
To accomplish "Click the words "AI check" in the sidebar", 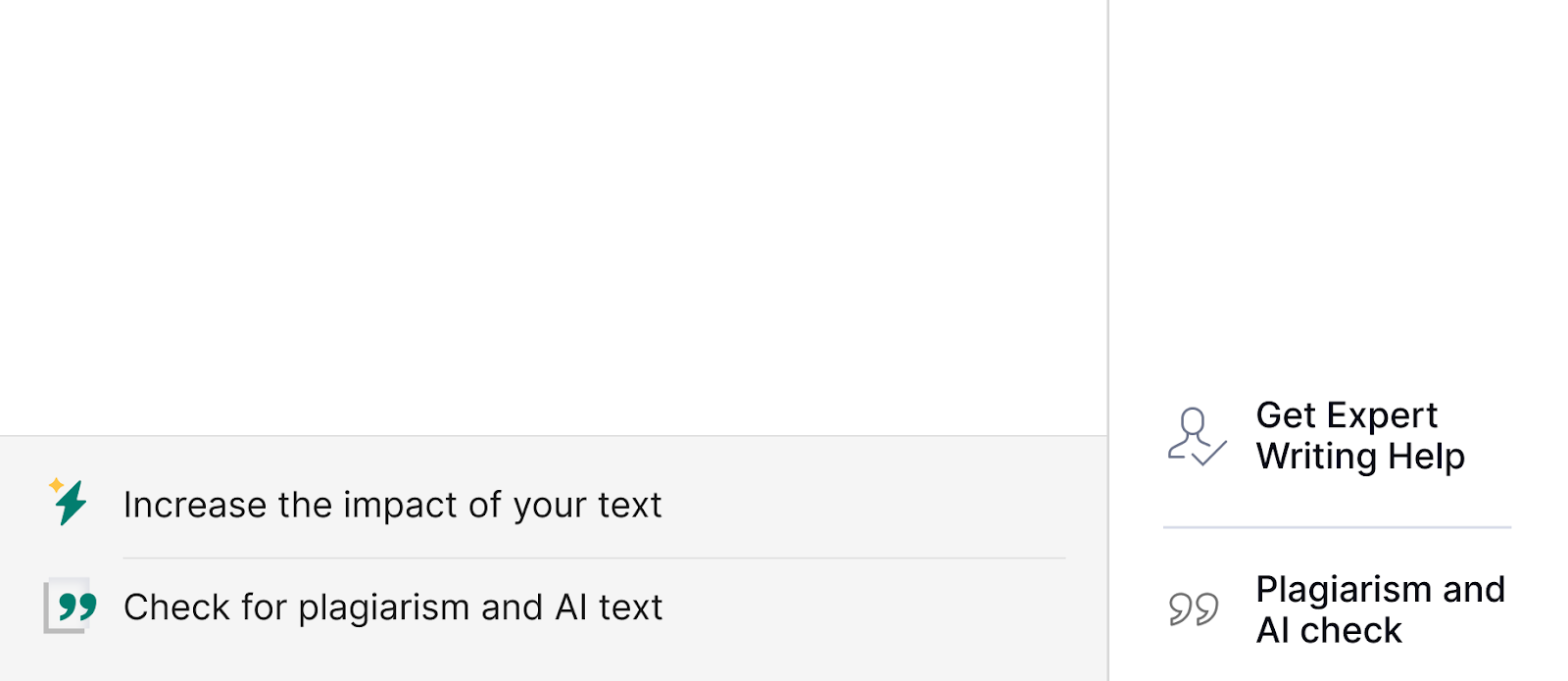I will (1329, 630).
